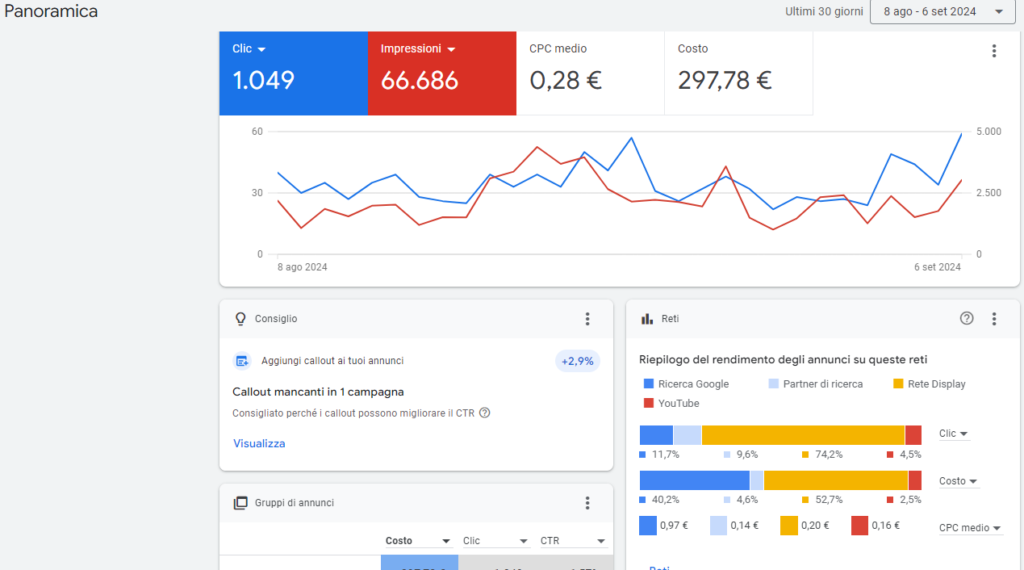Click the +2,9% recommendation badge
The width and height of the screenshot is (1024, 570).
(577, 361)
